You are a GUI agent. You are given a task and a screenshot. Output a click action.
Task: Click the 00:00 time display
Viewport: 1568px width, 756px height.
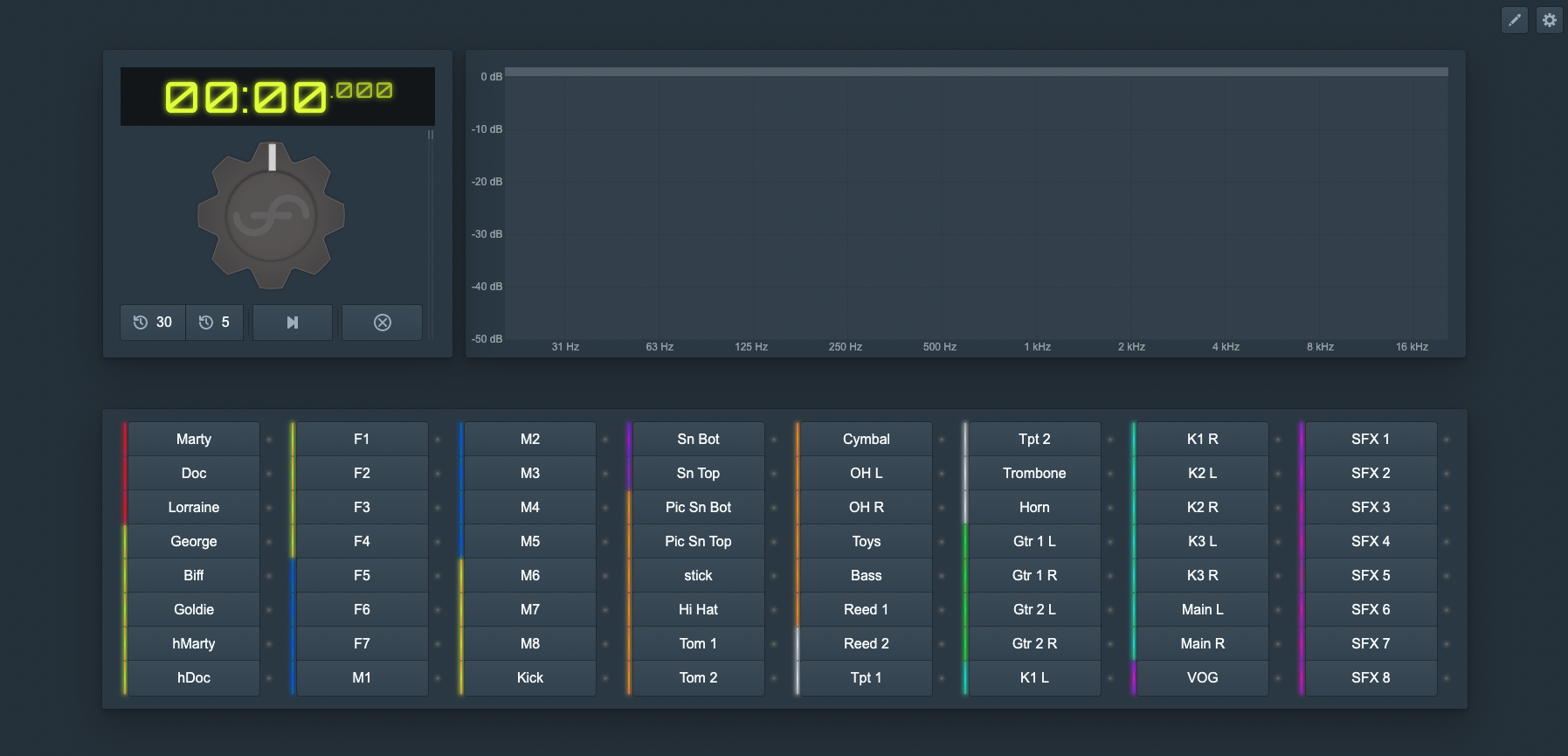(278, 96)
